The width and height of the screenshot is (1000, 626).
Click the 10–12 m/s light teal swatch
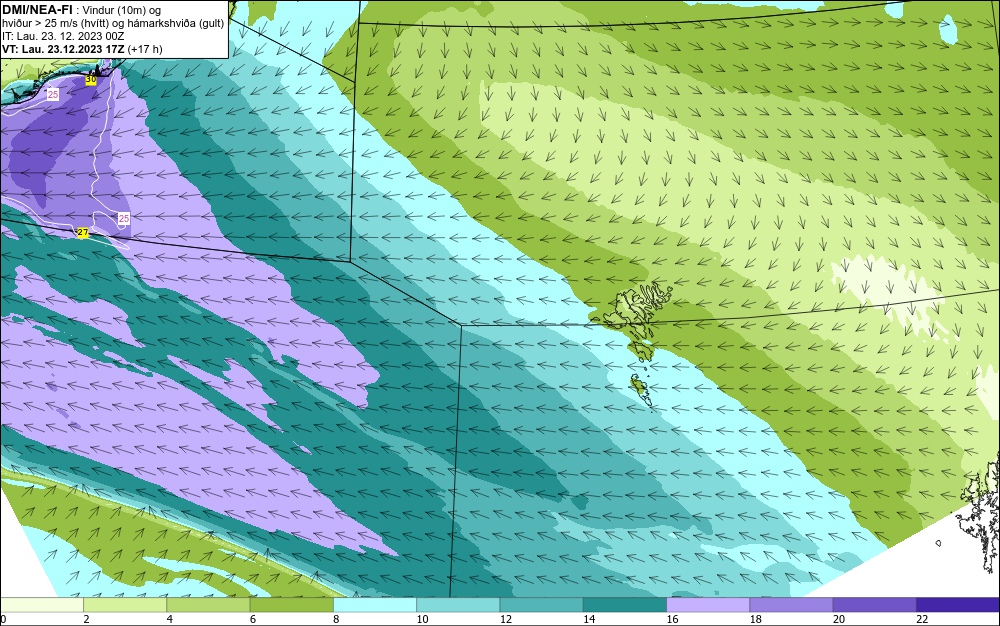(458, 605)
